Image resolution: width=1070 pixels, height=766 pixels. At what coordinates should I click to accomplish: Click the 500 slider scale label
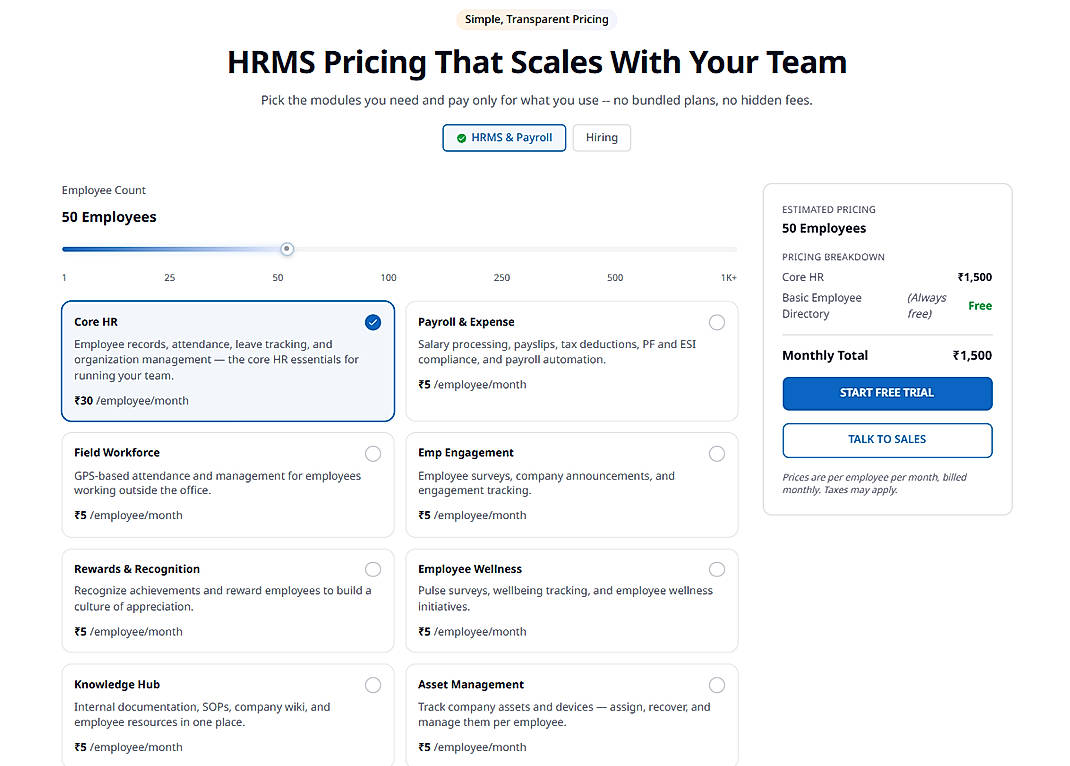click(x=615, y=278)
